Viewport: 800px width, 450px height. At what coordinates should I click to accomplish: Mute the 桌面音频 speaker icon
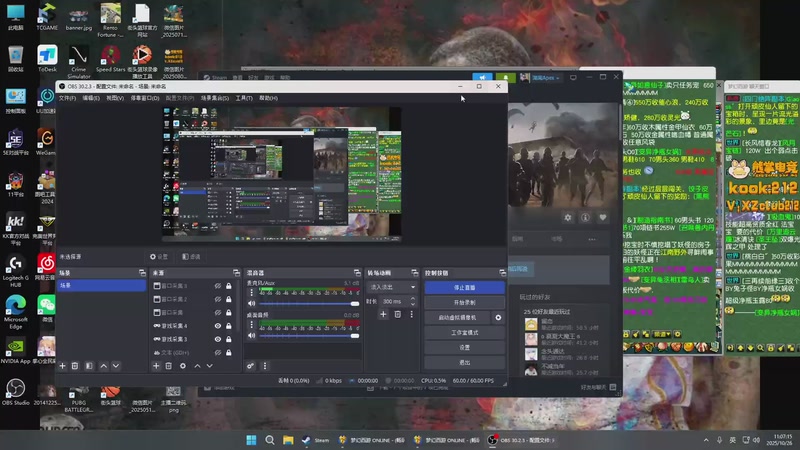[x=252, y=335]
